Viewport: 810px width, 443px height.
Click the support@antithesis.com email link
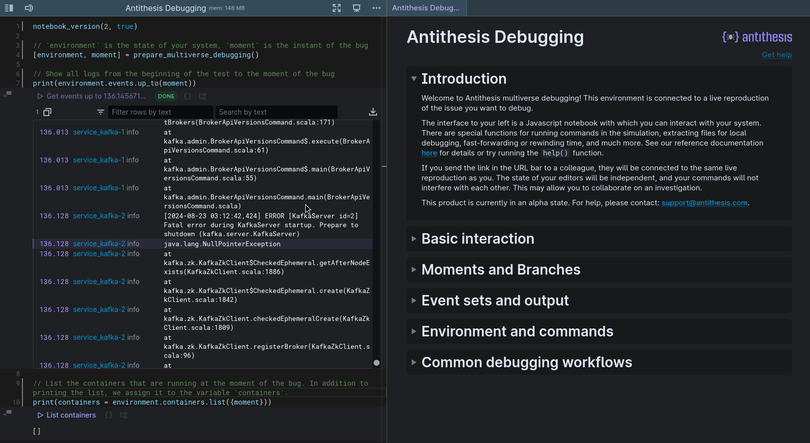click(x=704, y=203)
